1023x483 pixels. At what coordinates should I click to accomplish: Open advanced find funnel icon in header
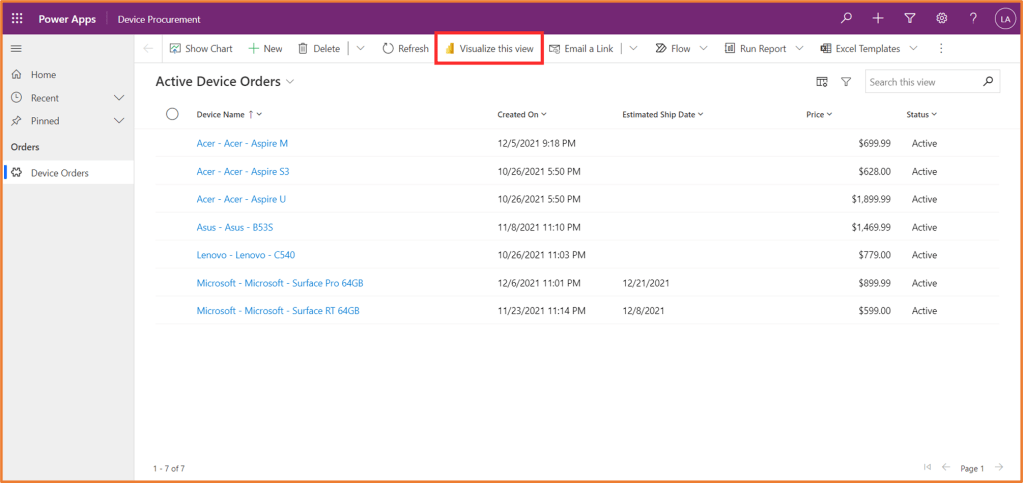coord(909,19)
